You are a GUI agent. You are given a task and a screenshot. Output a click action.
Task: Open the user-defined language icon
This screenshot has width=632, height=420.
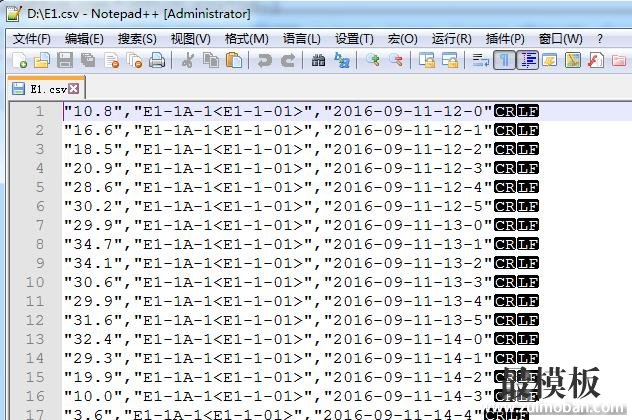tap(550, 60)
